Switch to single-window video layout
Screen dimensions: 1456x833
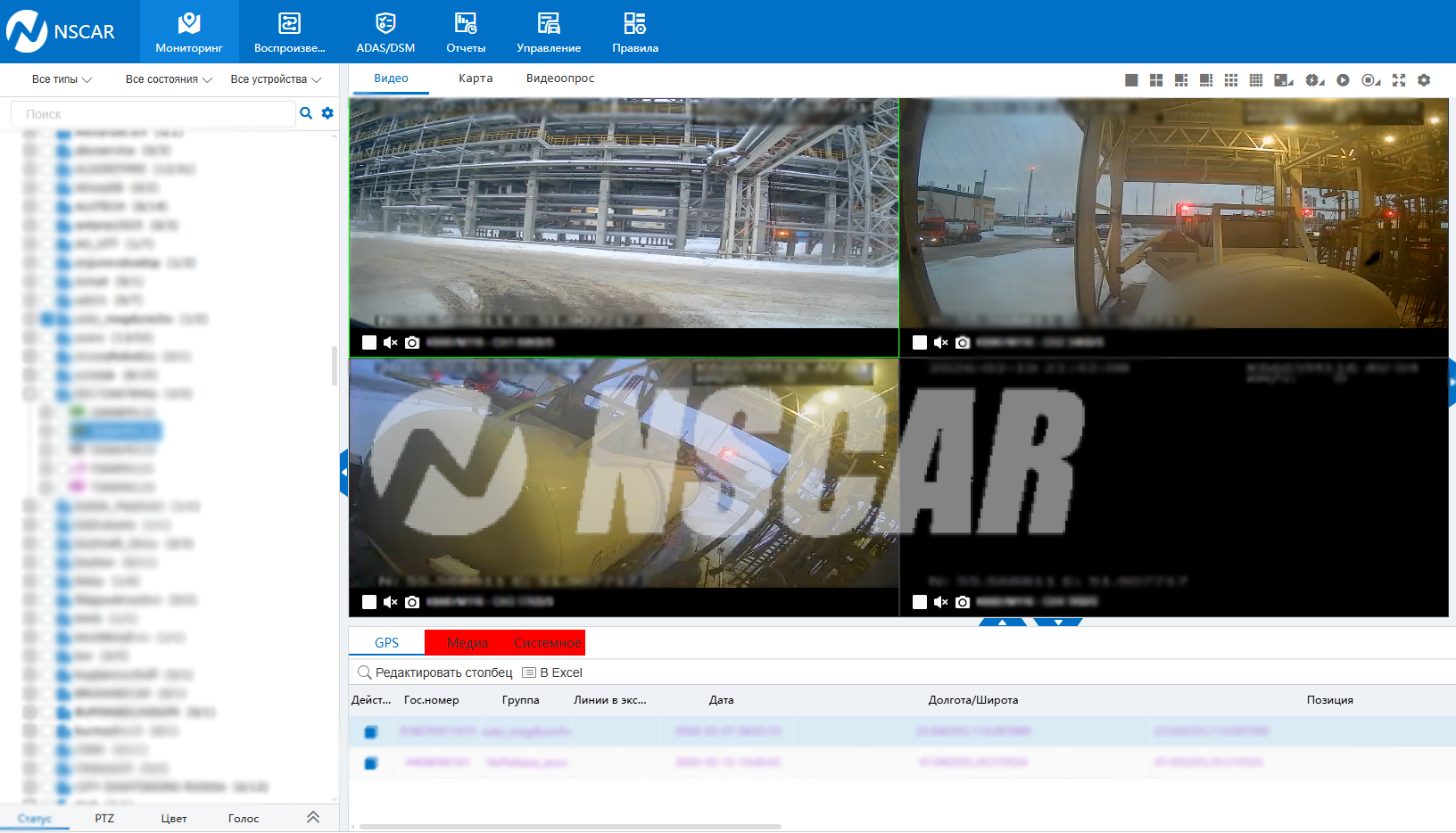(1131, 80)
